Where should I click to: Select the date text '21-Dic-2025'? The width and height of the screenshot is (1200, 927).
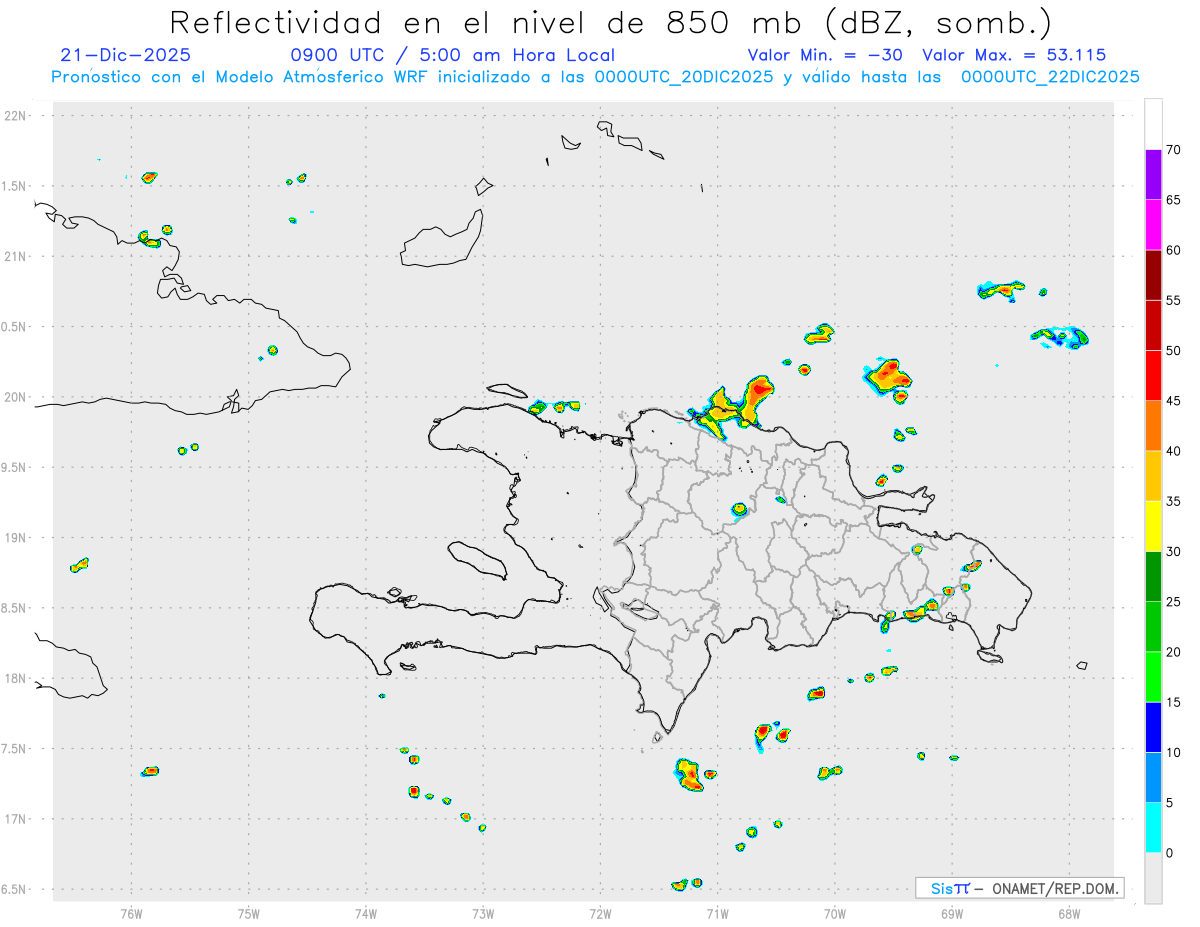click(x=125, y=55)
